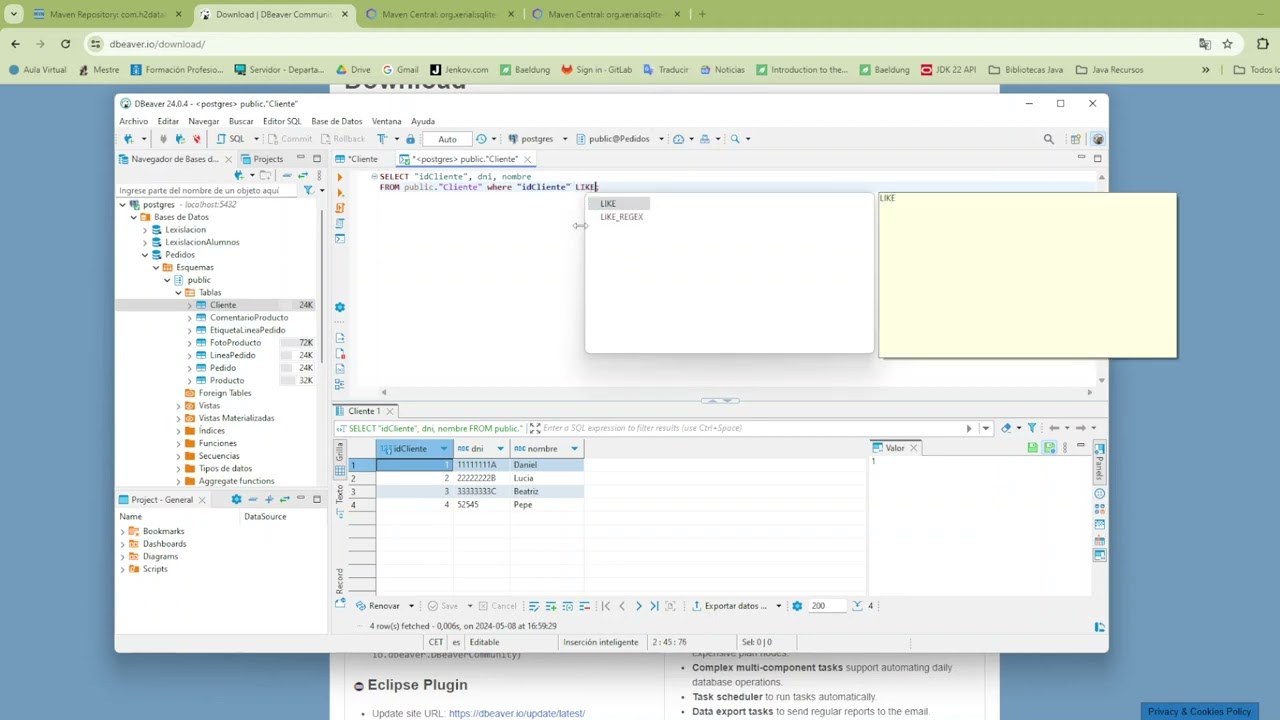This screenshot has height=720, width=1280.
Task: Open Exportar datos dropdown arrow
Action: 778,606
